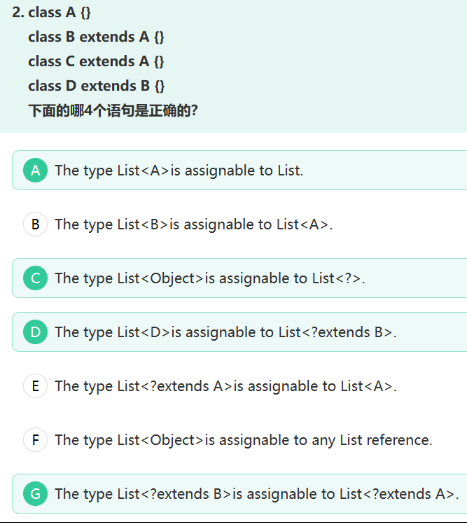This screenshot has width=467, height=523.
Task: Toggle off the green D circle
Action: tap(35, 332)
